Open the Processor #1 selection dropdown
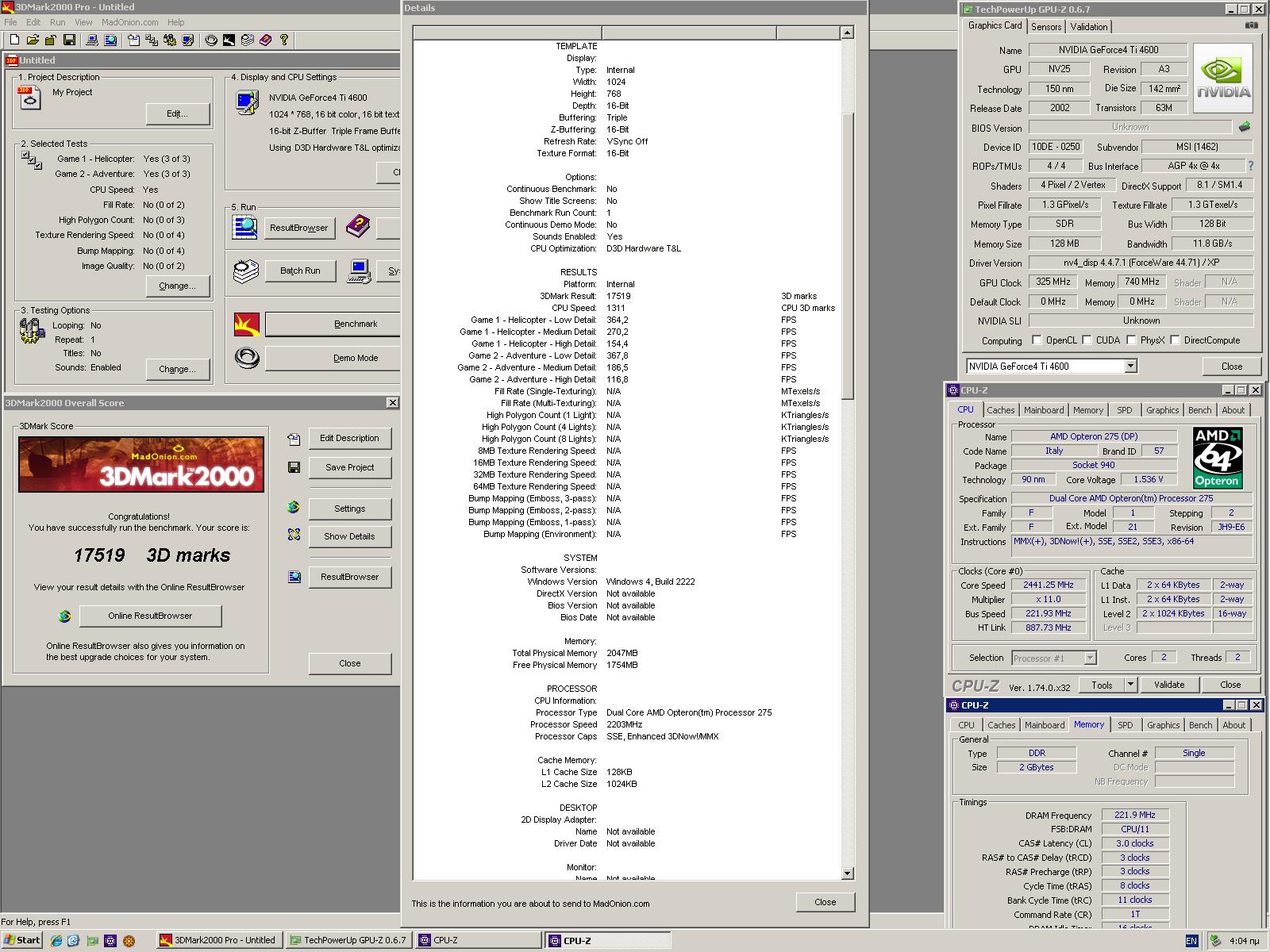The image size is (1270, 952). coord(1090,658)
